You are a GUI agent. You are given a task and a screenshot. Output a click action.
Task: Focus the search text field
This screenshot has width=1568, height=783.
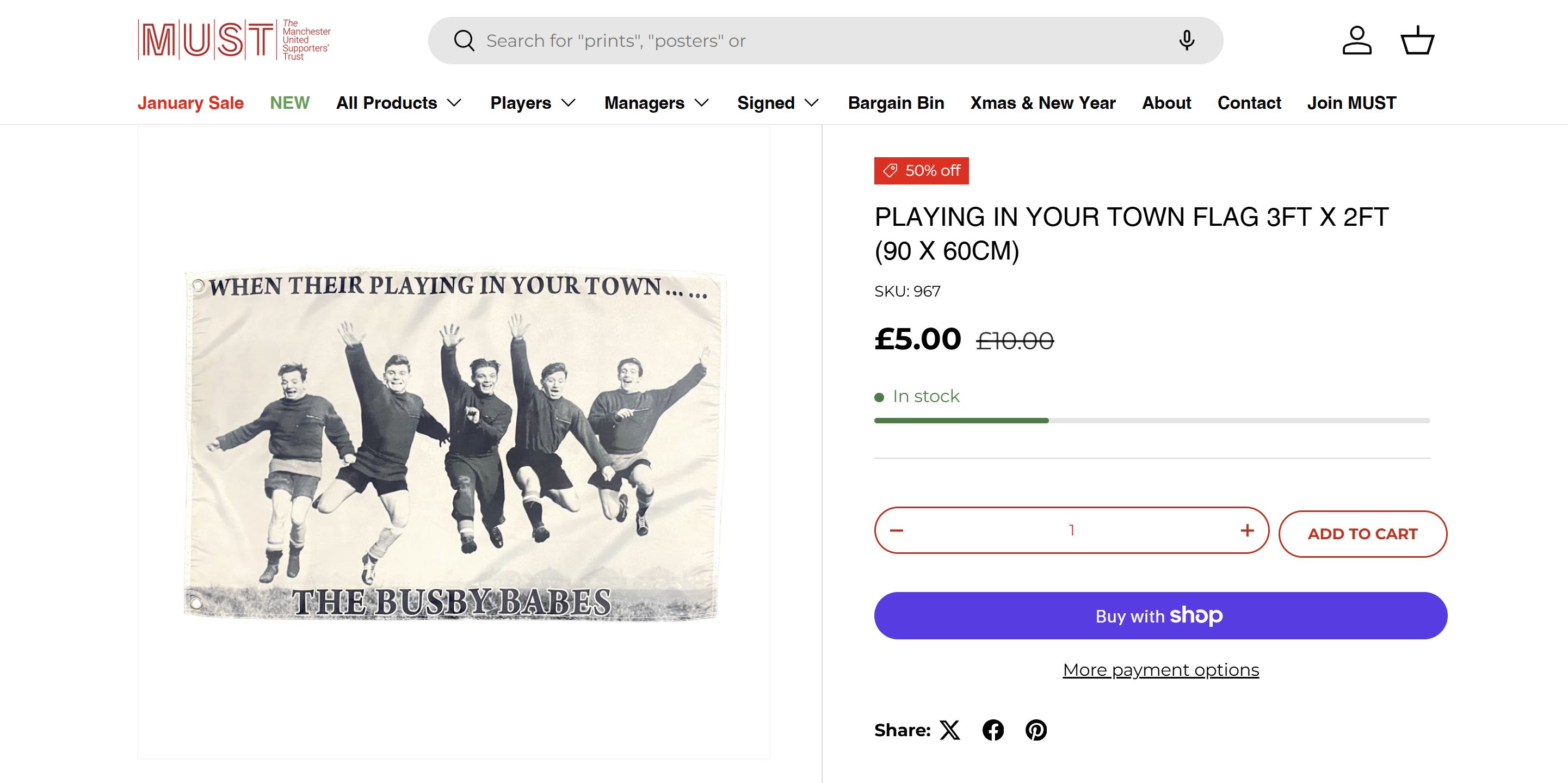tap(791, 41)
